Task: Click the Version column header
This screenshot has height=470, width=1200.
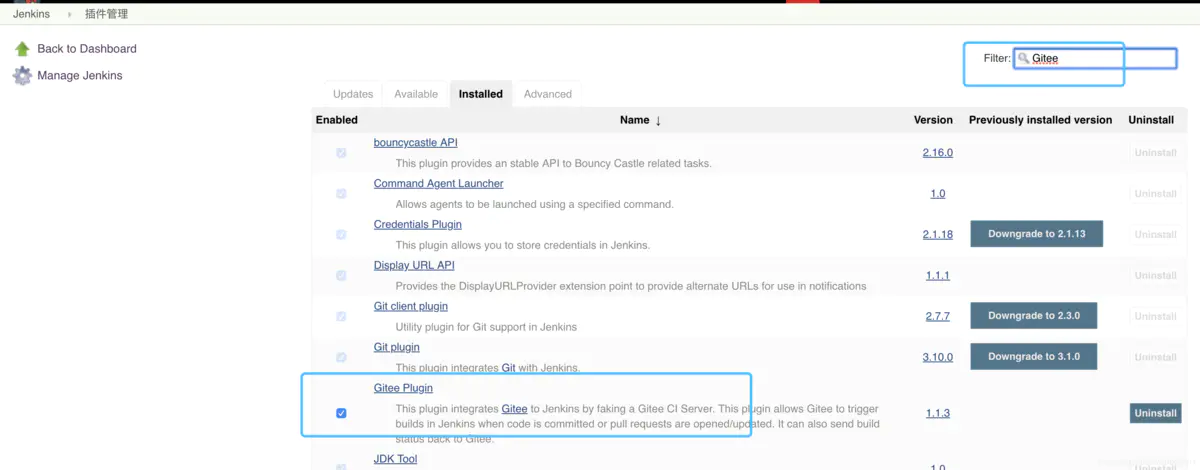Action: tap(933, 120)
